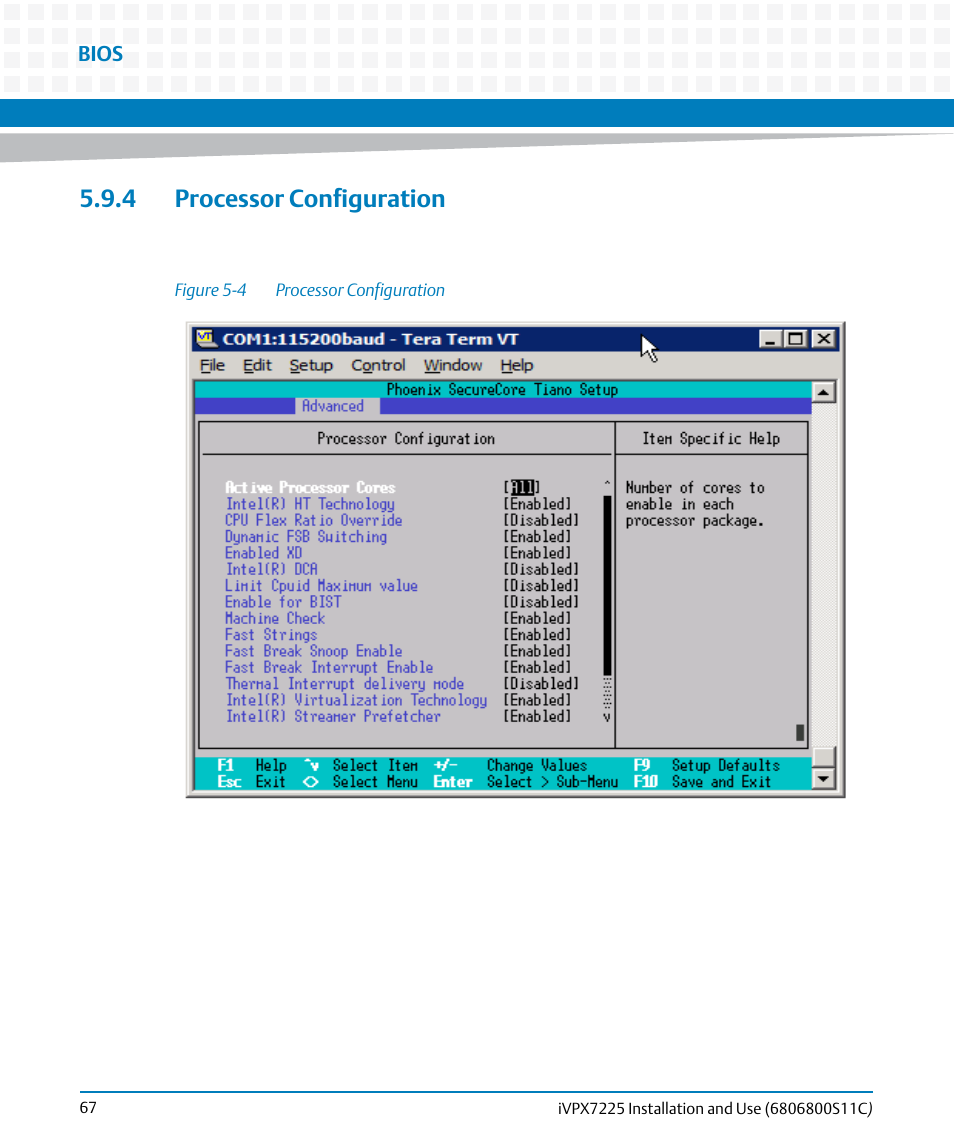
Task: Click [Enabled] value for Streamer Prefetcher
Action: (538, 716)
